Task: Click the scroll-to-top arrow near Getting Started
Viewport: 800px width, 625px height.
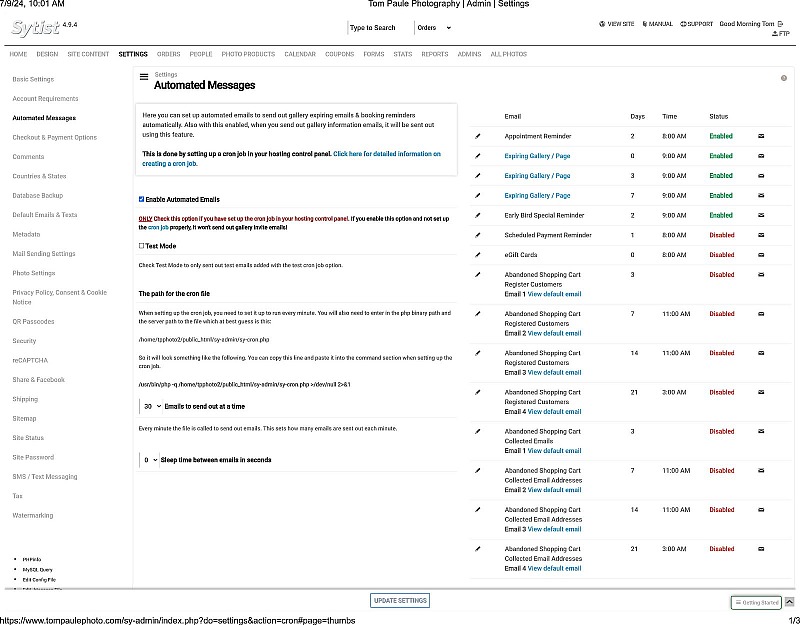Action: pyautogui.click(x=789, y=602)
